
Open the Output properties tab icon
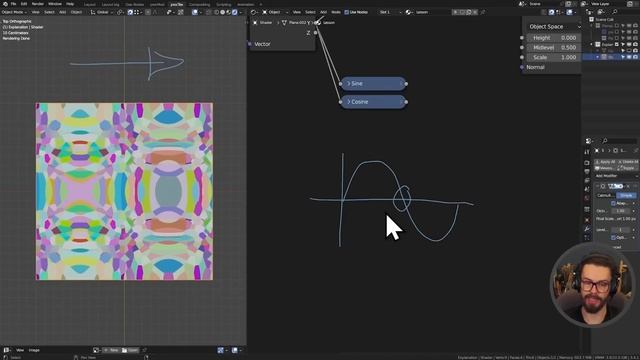point(587,171)
